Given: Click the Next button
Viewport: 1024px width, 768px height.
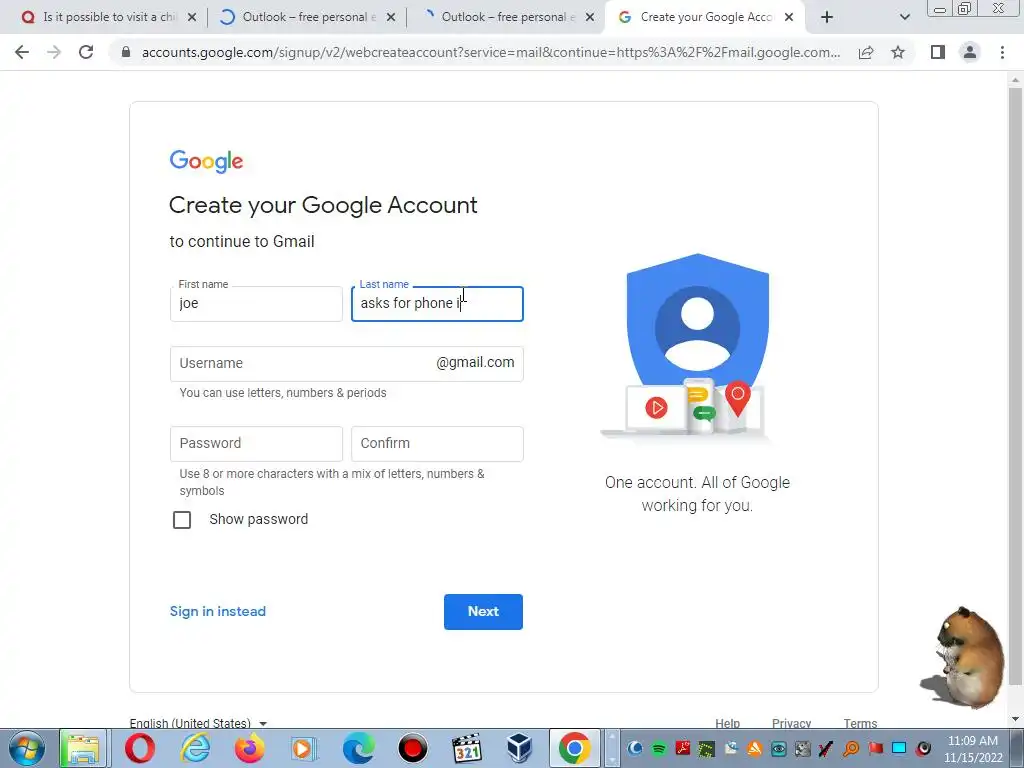Looking at the screenshot, I should [483, 612].
